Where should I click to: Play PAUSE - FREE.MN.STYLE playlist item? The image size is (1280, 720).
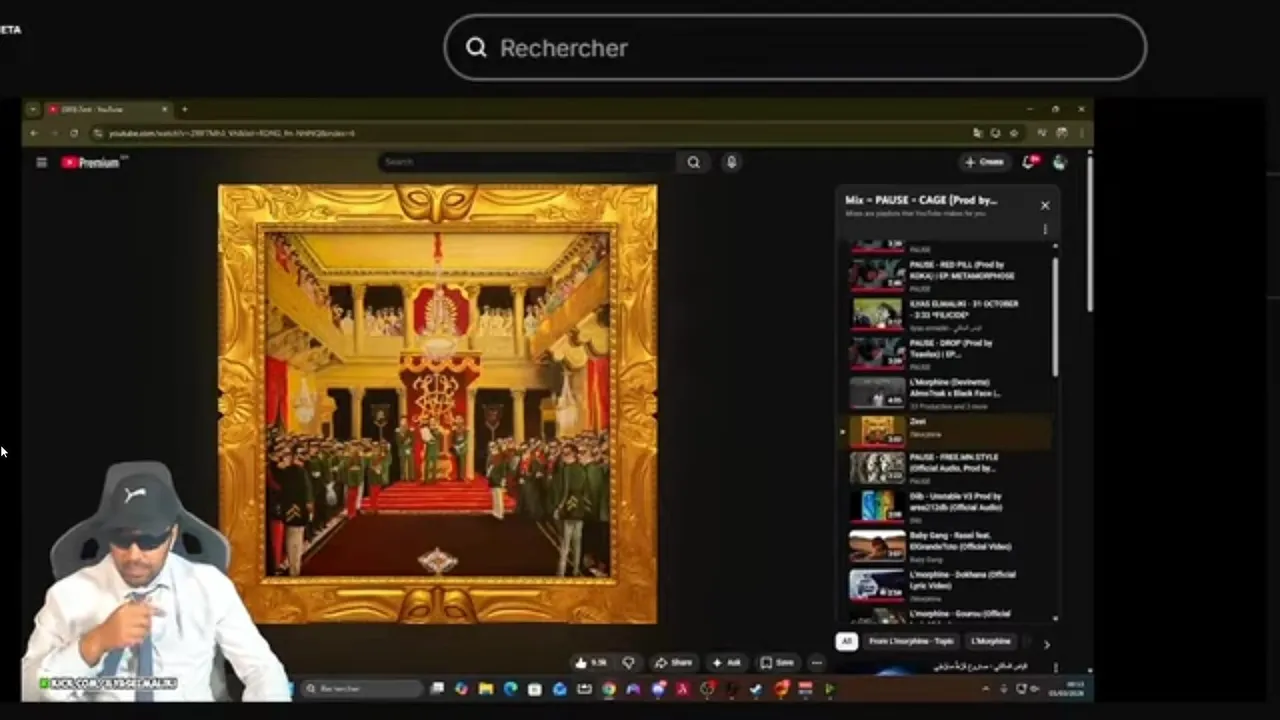click(x=949, y=468)
